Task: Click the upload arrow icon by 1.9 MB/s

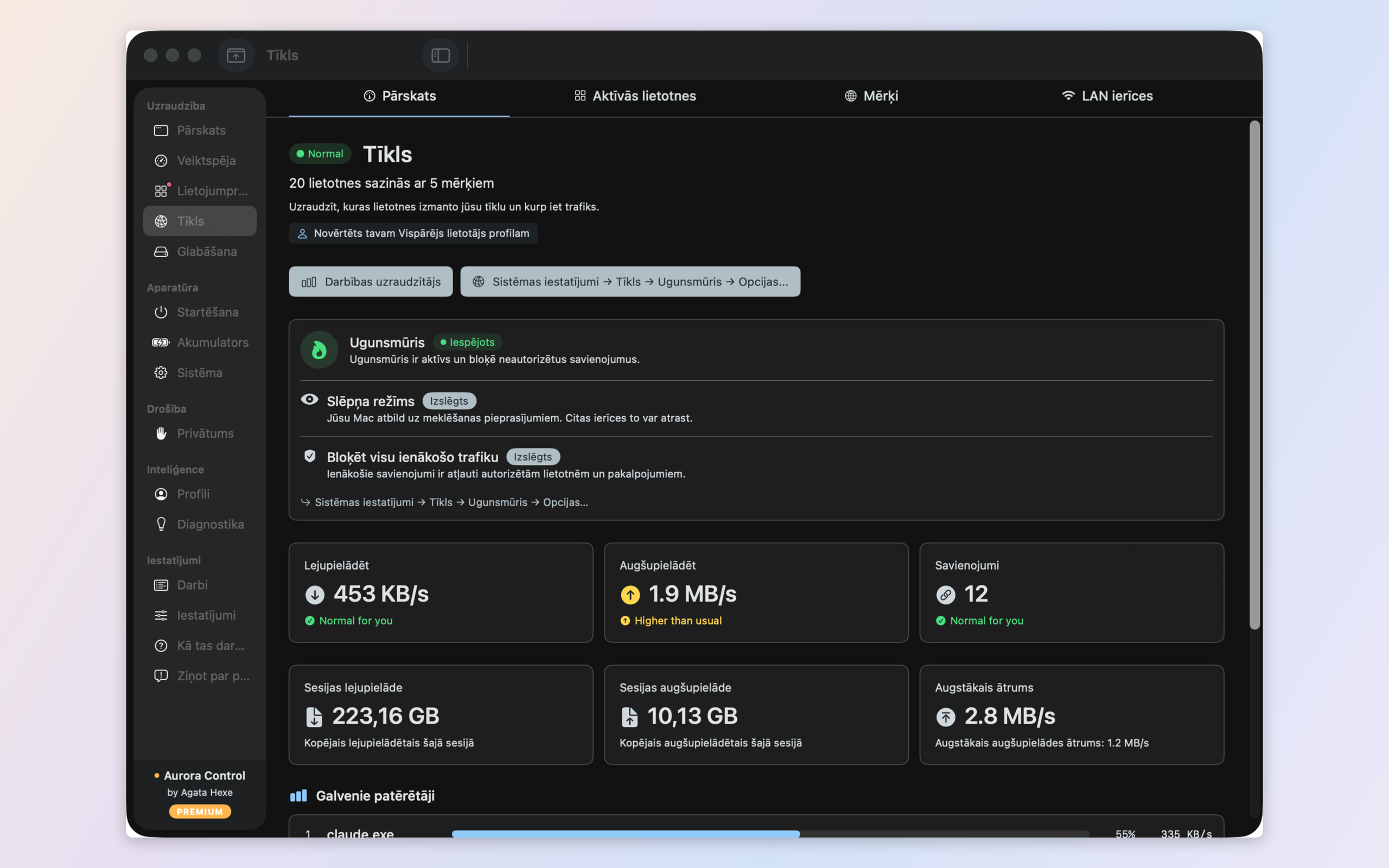Action: coord(630,595)
